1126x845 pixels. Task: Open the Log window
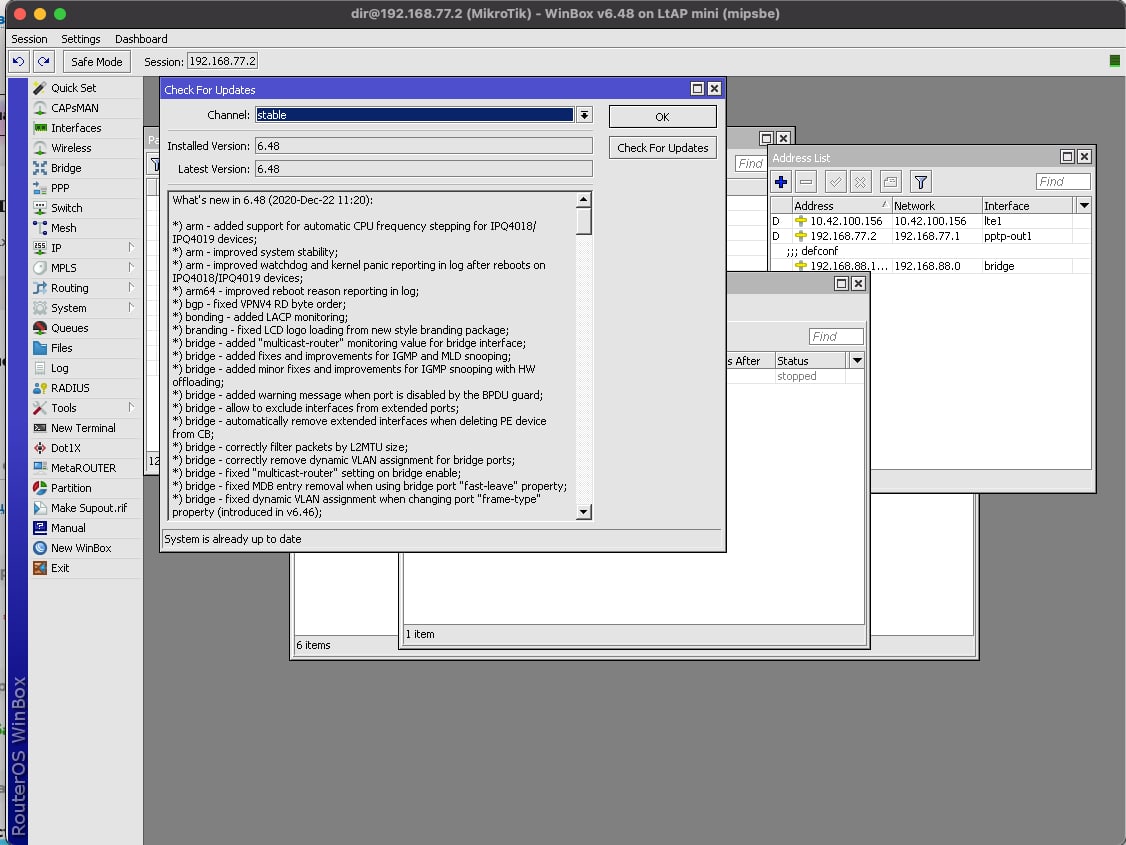pos(60,368)
